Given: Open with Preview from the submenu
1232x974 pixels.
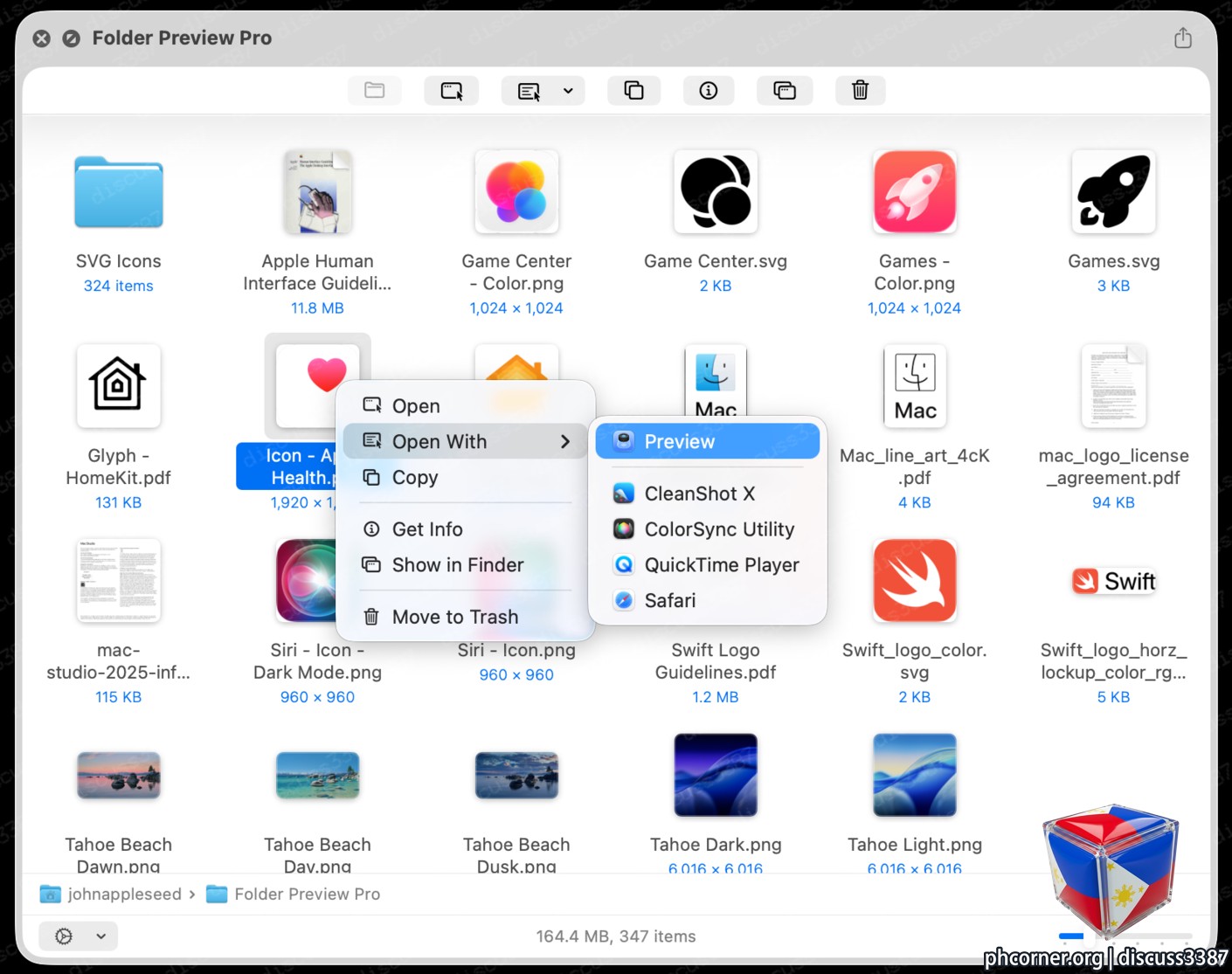Looking at the screenshot, I should (708, 442).
